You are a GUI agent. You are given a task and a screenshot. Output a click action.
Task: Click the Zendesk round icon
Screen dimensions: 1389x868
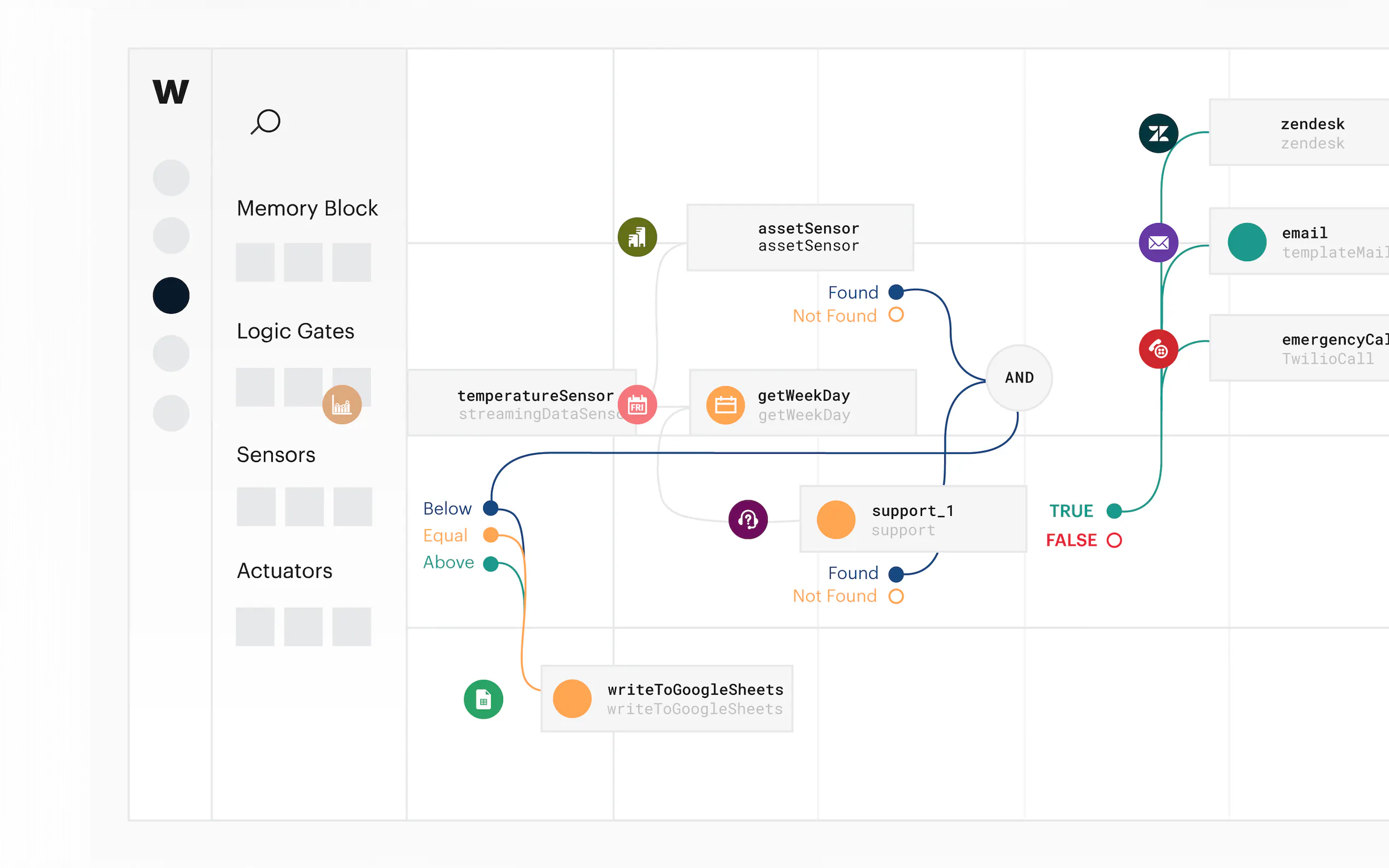coord(1158,134)
